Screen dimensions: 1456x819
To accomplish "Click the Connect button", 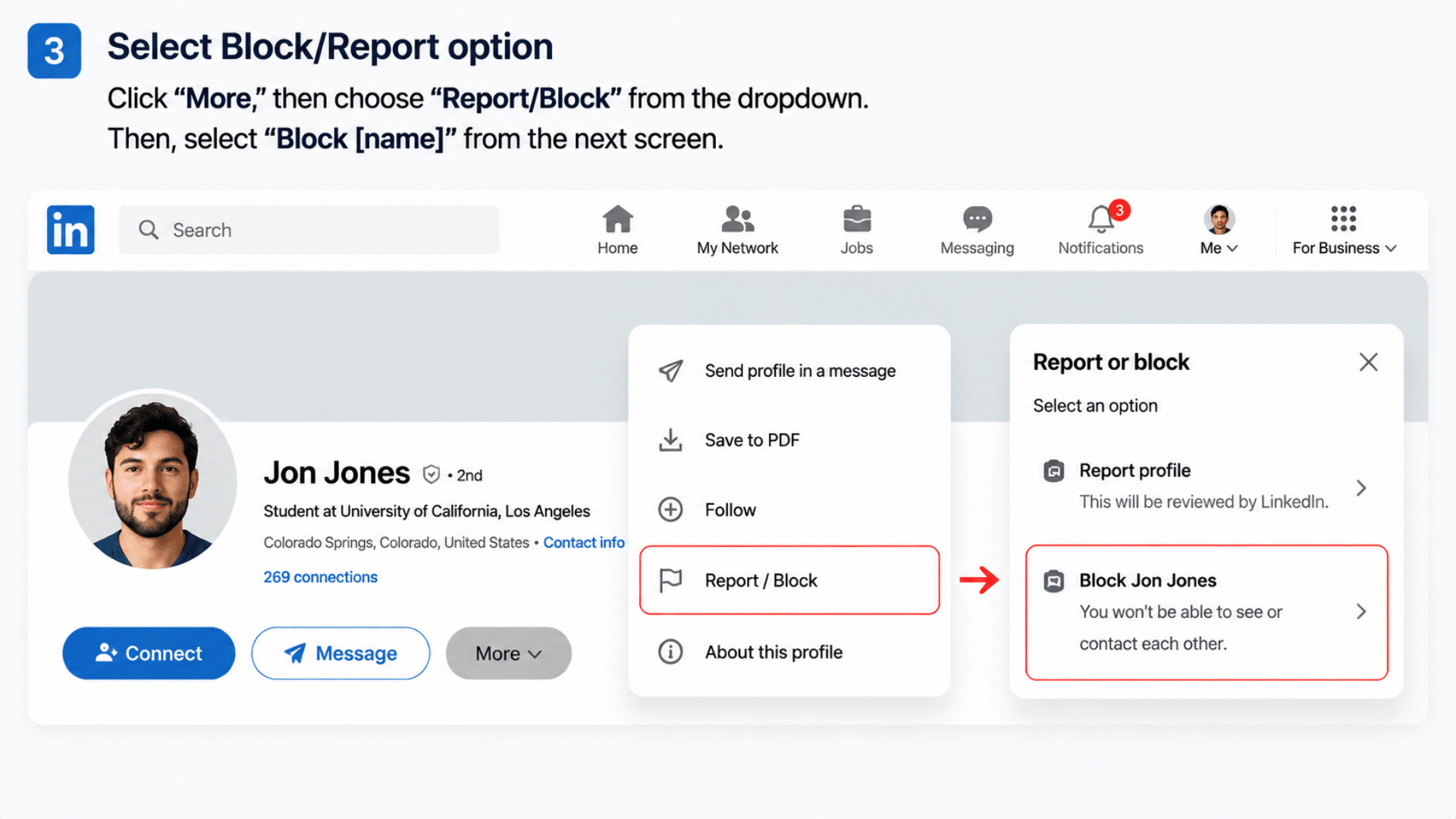I will (149, 653).
